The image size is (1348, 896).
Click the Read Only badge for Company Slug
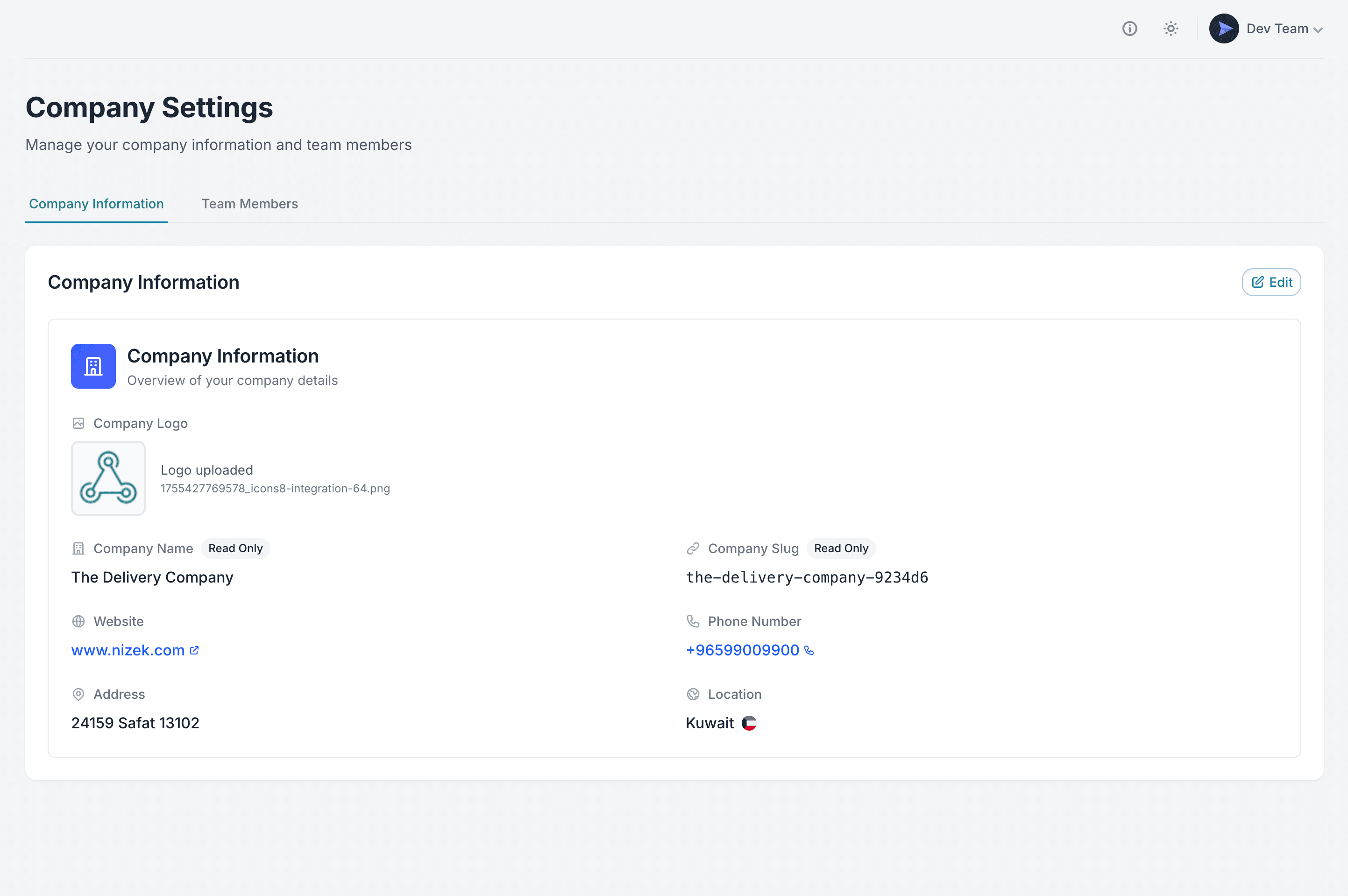[x=841, y=548]
